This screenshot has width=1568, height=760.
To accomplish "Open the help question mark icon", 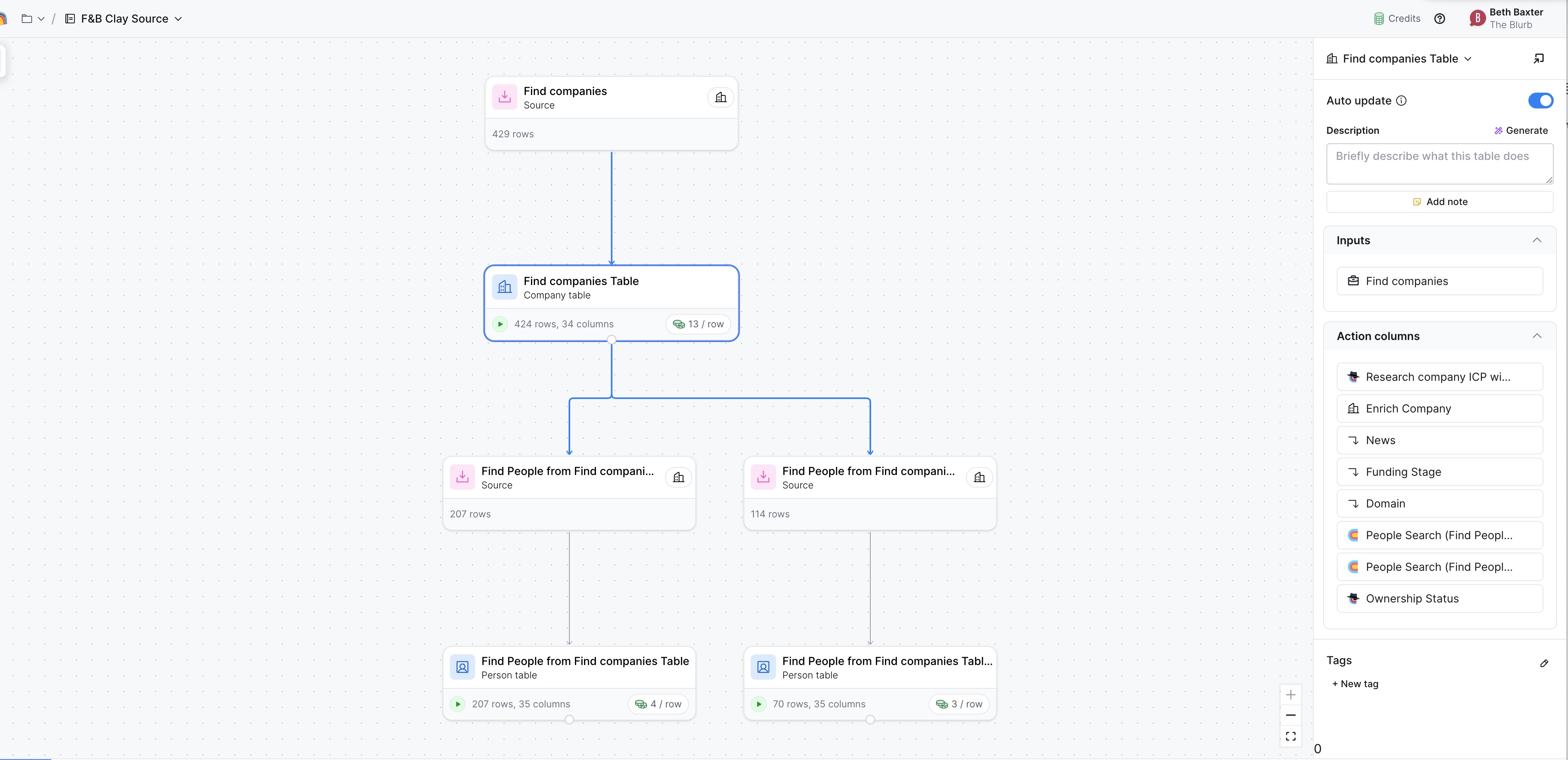I will [x=1440, y=19].
